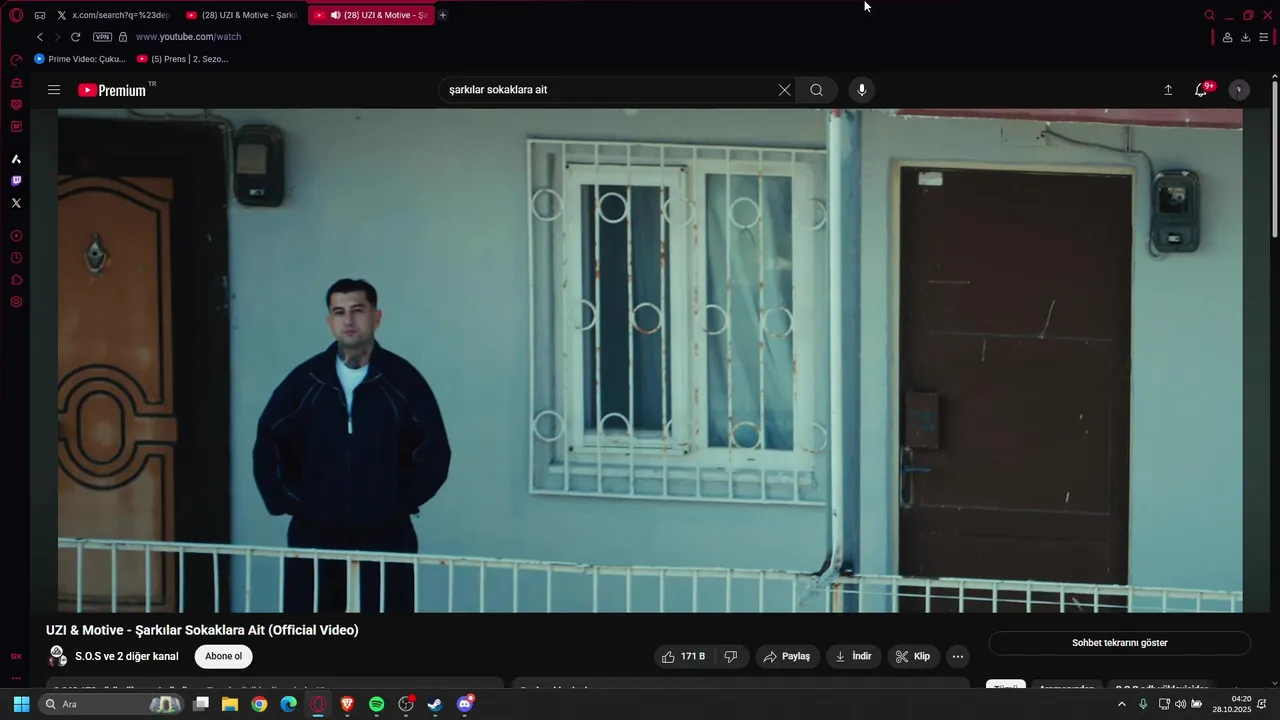Viewport: 1280px width, 720px height.
Task: Open Easy Setup lines icon
Action: [x=1263, y=37]
